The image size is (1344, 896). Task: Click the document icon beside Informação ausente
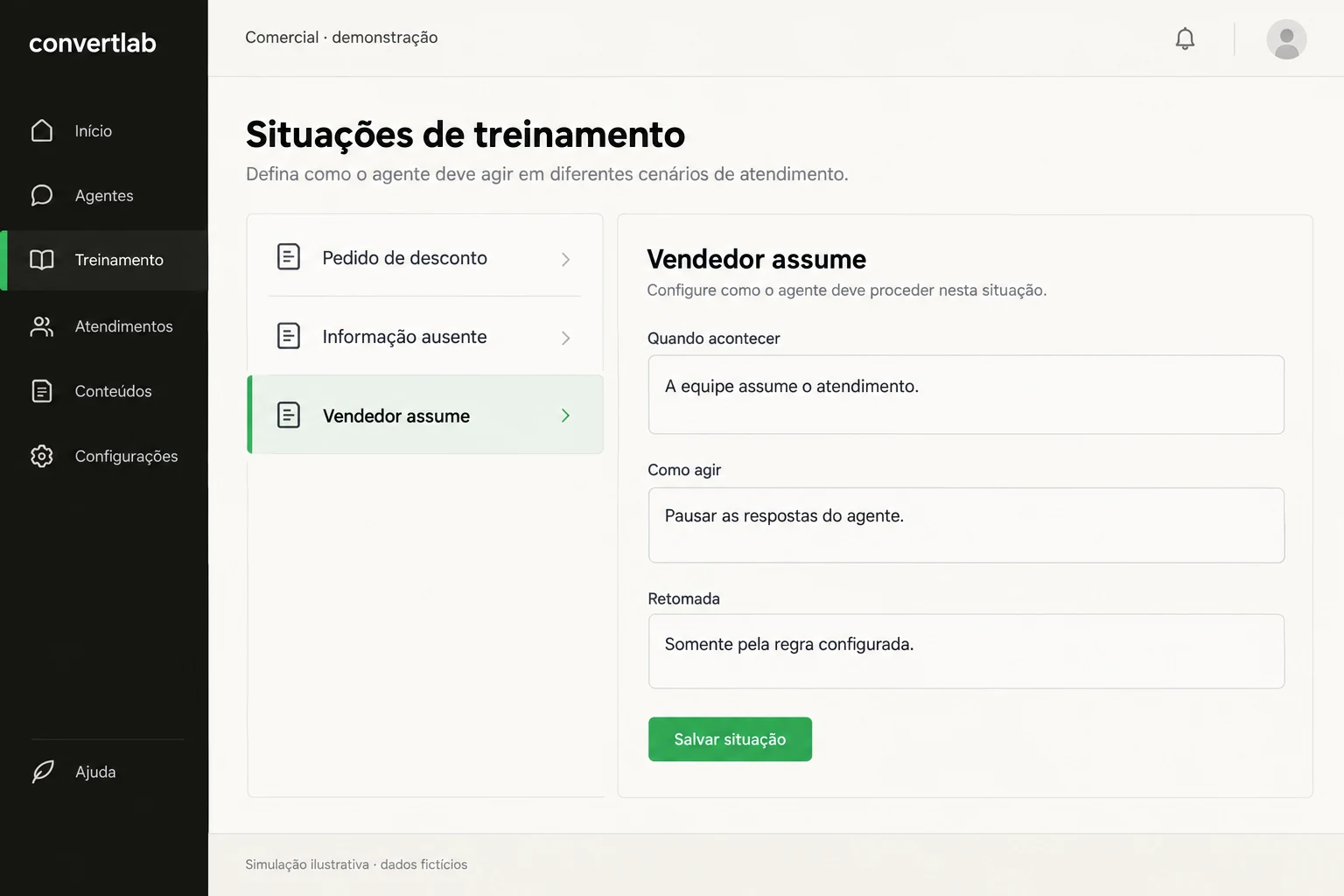[289, 336]
